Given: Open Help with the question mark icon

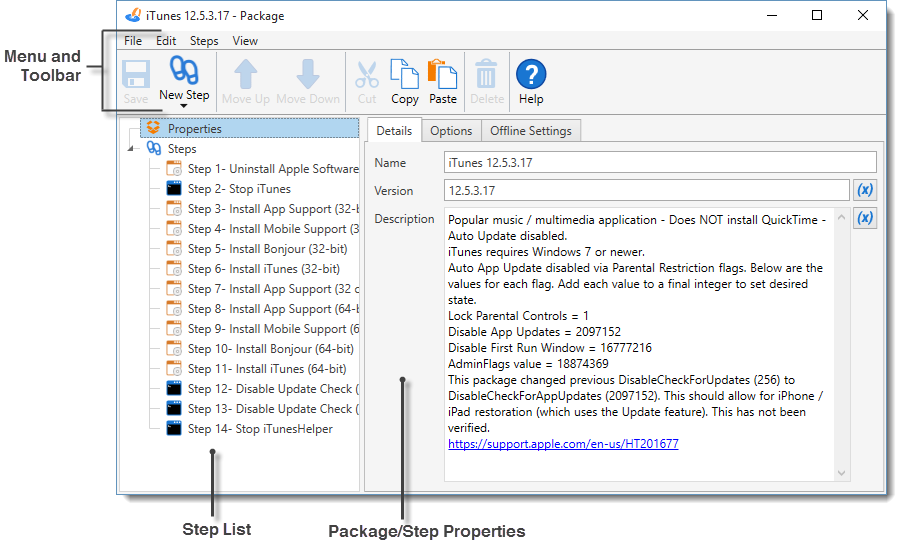Looking at the screenshot, I should [x=531, y=74].
